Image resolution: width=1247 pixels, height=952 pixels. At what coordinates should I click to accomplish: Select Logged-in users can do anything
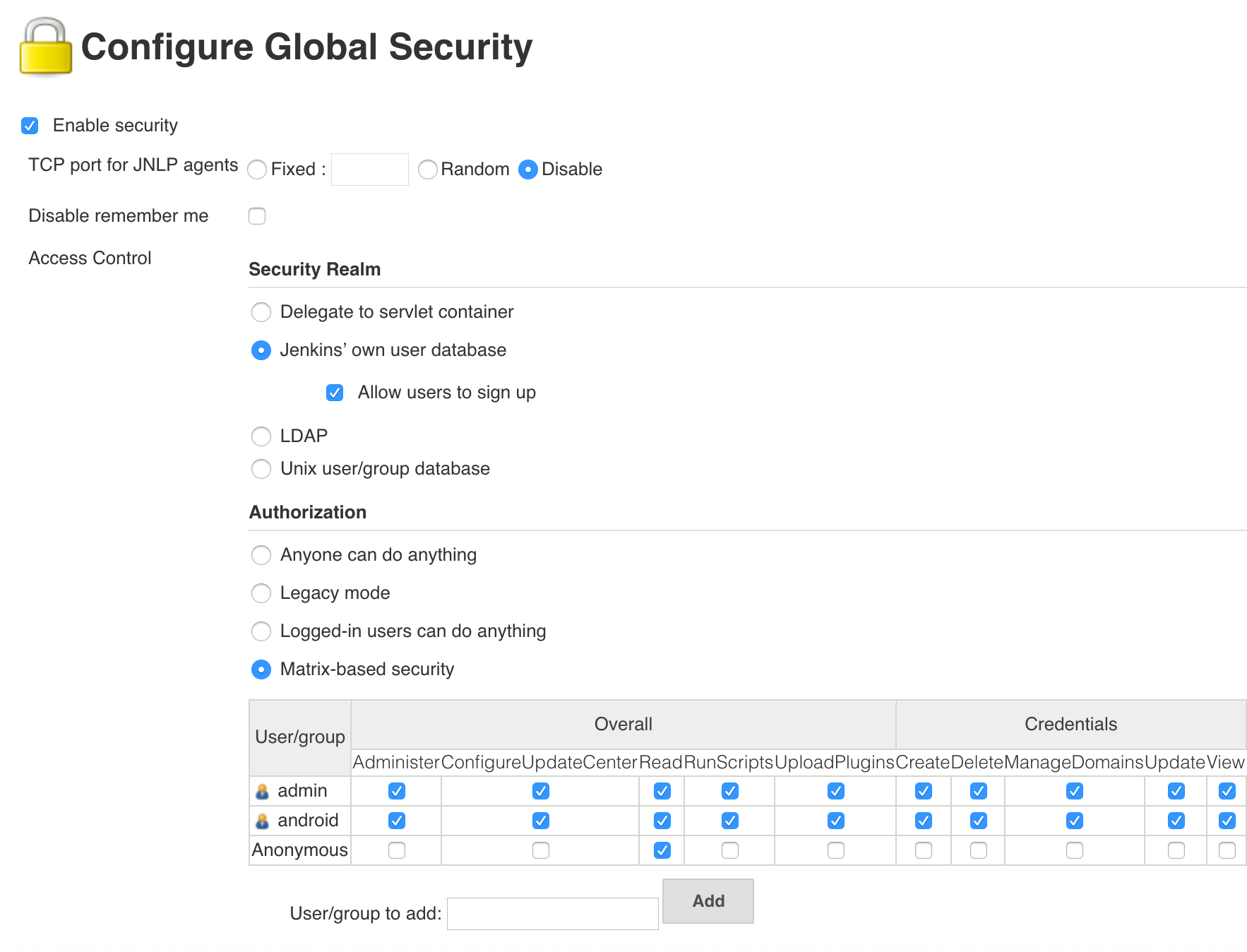click(x=261, y=631)
